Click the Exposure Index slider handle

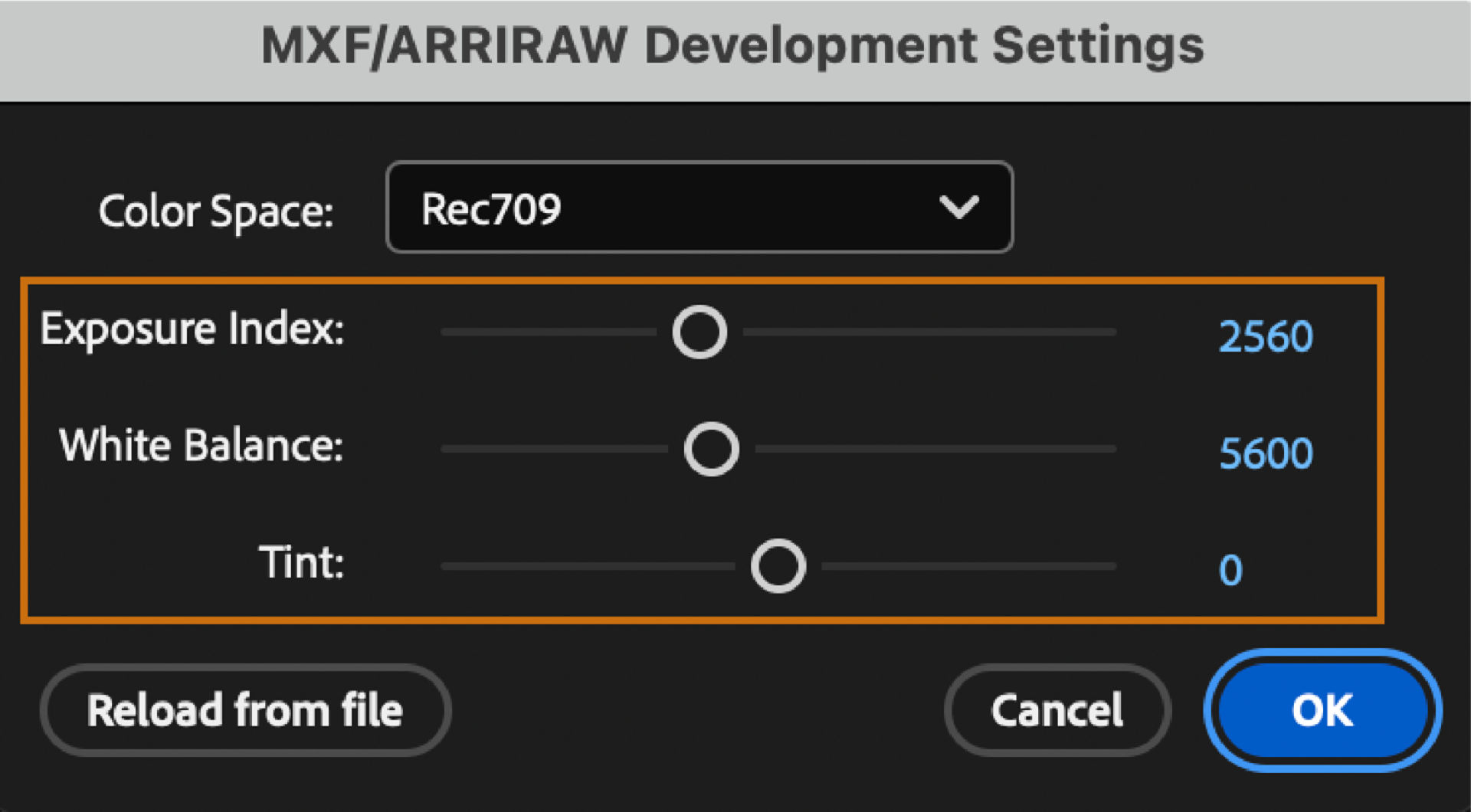click(x=699, y=332)
